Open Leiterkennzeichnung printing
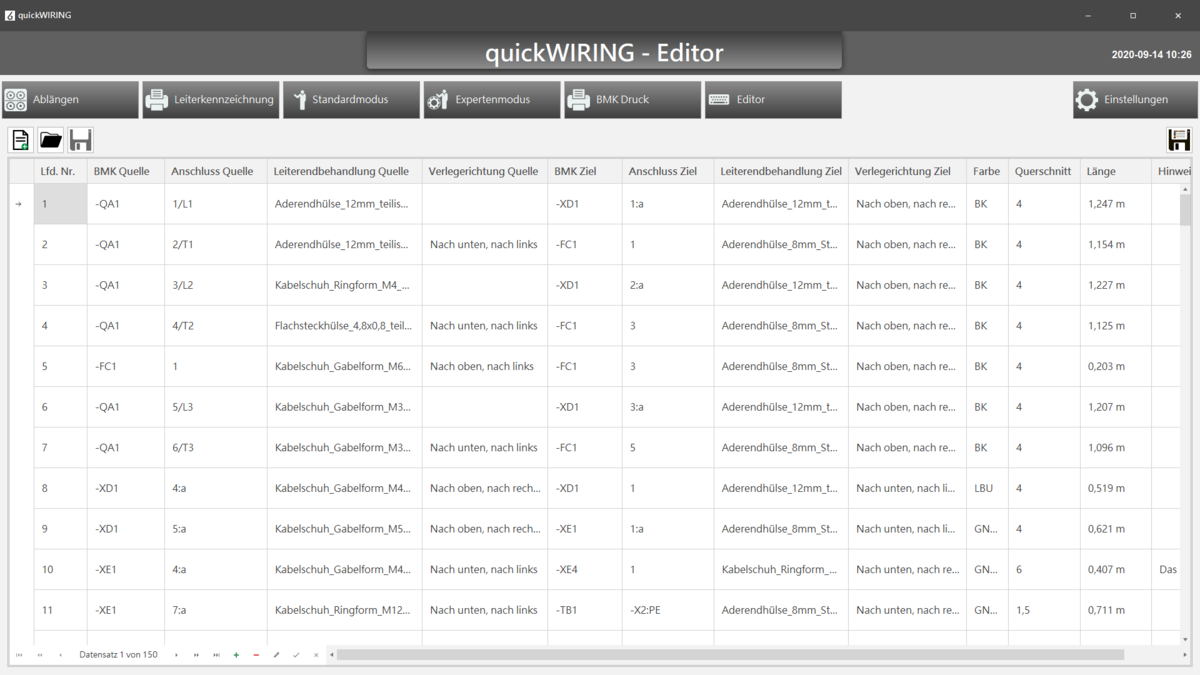1200x675 pixels. 211,100
